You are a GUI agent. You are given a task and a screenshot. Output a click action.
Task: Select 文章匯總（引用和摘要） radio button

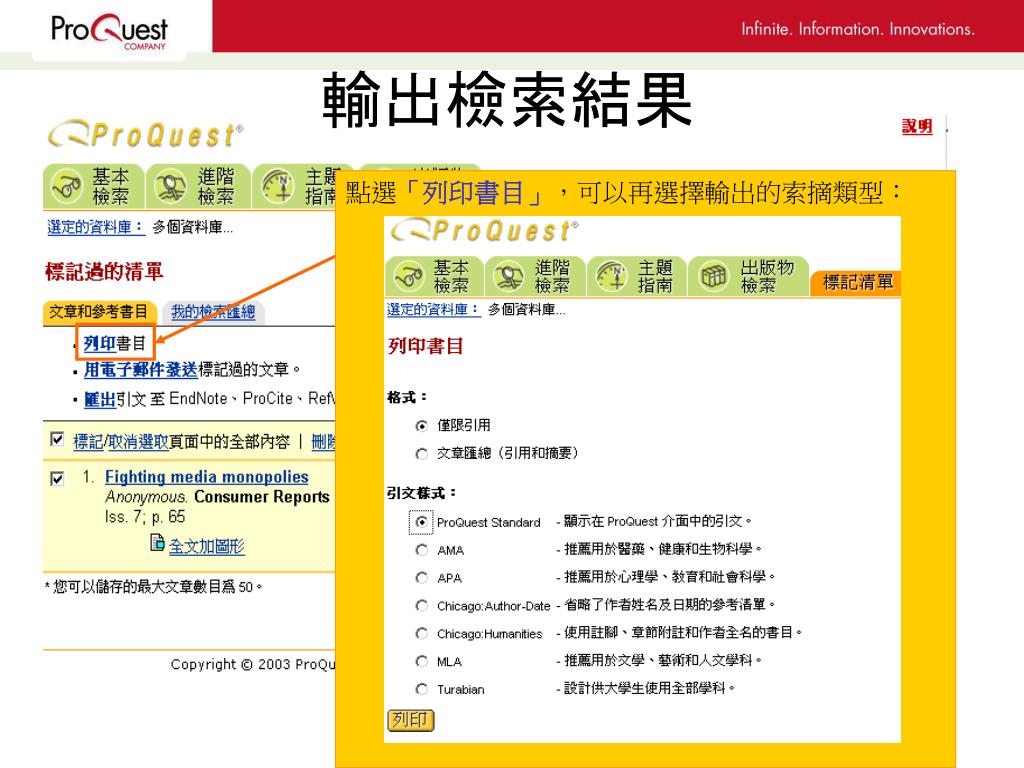tap(422, 454)
